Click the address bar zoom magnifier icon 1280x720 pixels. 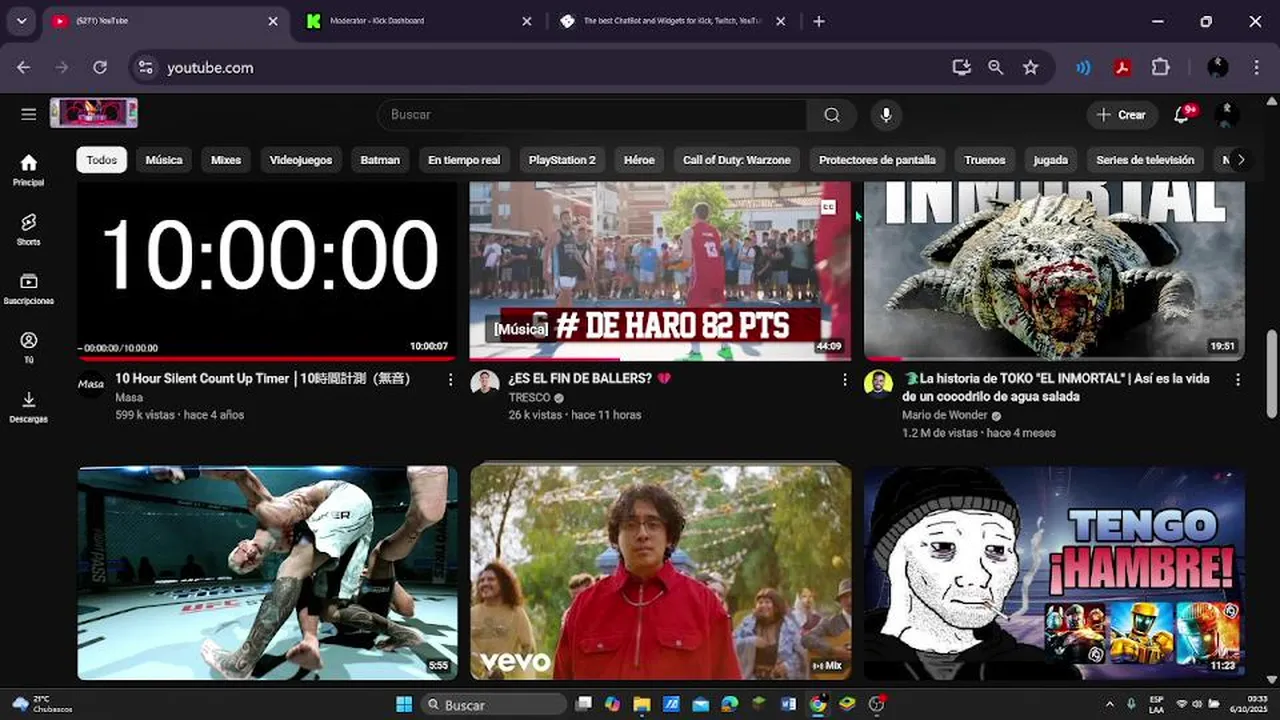click(x=996, y=67)
